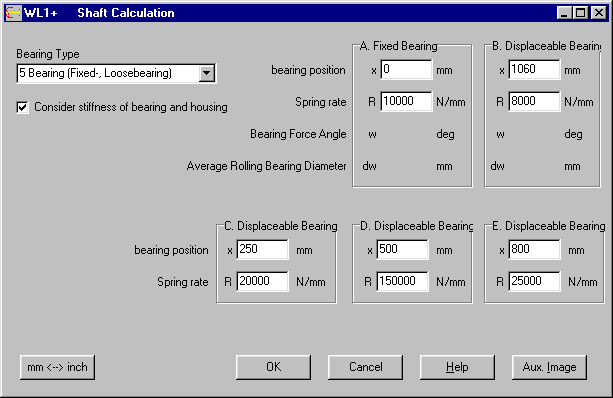The width and height of the screenshot is (613, 398).
Task: Confirm with the OK button
Action: [273, 367]
